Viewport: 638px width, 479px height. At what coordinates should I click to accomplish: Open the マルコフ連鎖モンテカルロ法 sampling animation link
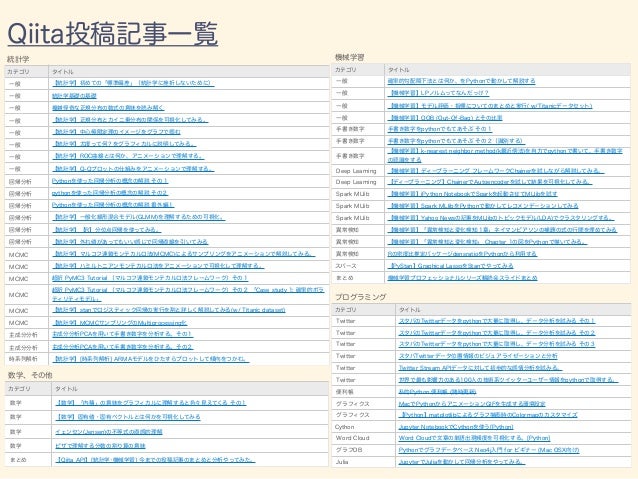click(x=184, y=254)
